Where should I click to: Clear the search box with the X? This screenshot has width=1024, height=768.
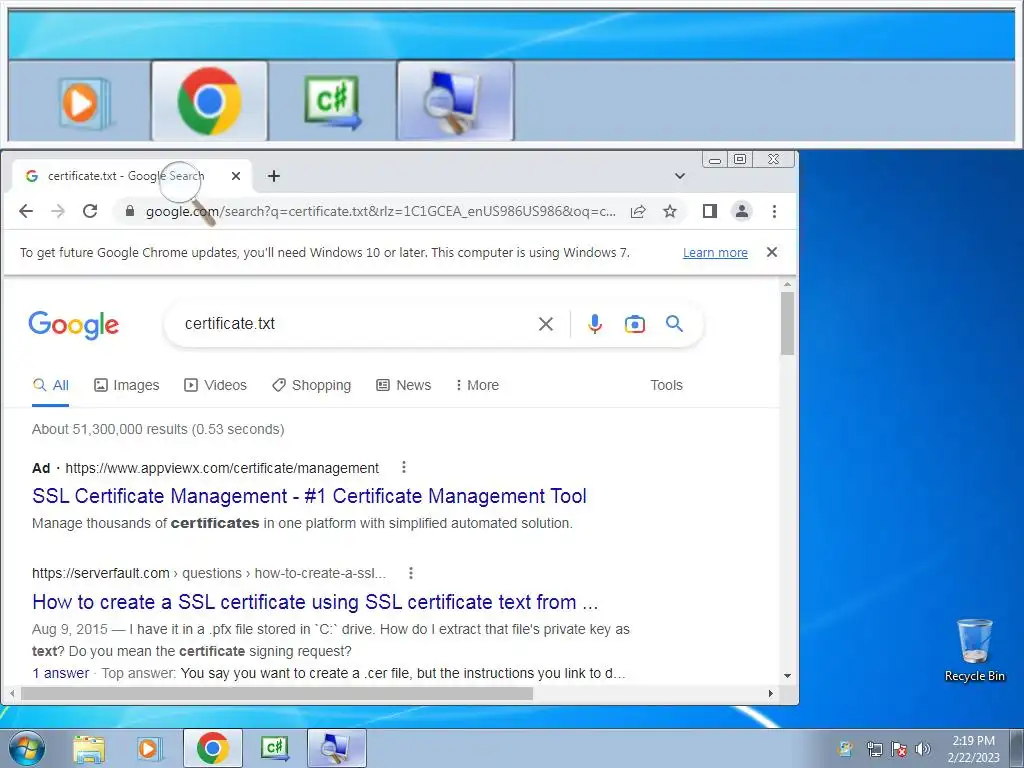coord(546,324)
